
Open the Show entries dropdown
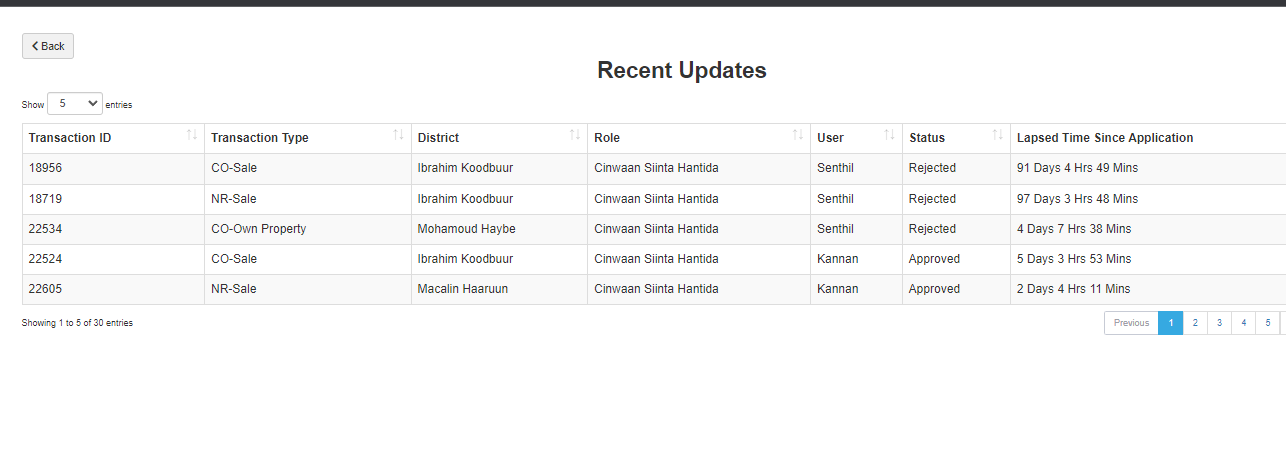[75, 103]
